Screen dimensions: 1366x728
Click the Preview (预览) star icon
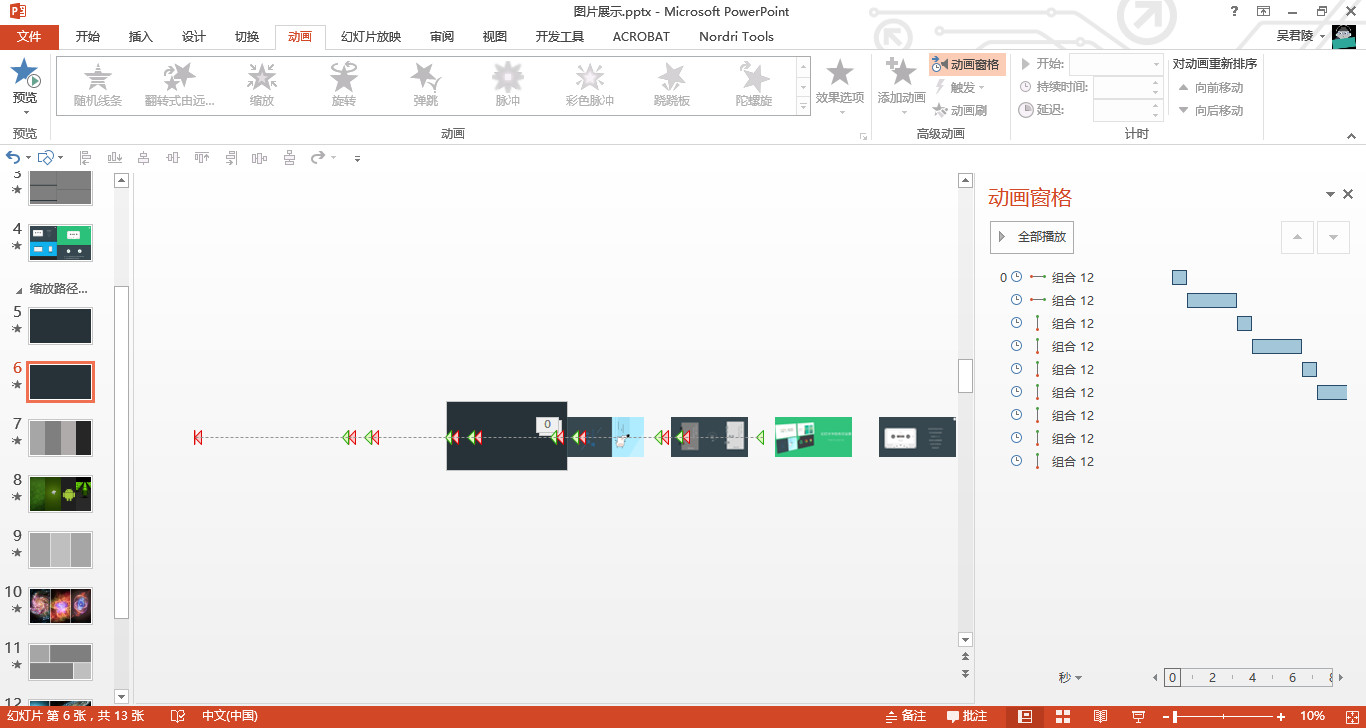[x=25, y=74]
